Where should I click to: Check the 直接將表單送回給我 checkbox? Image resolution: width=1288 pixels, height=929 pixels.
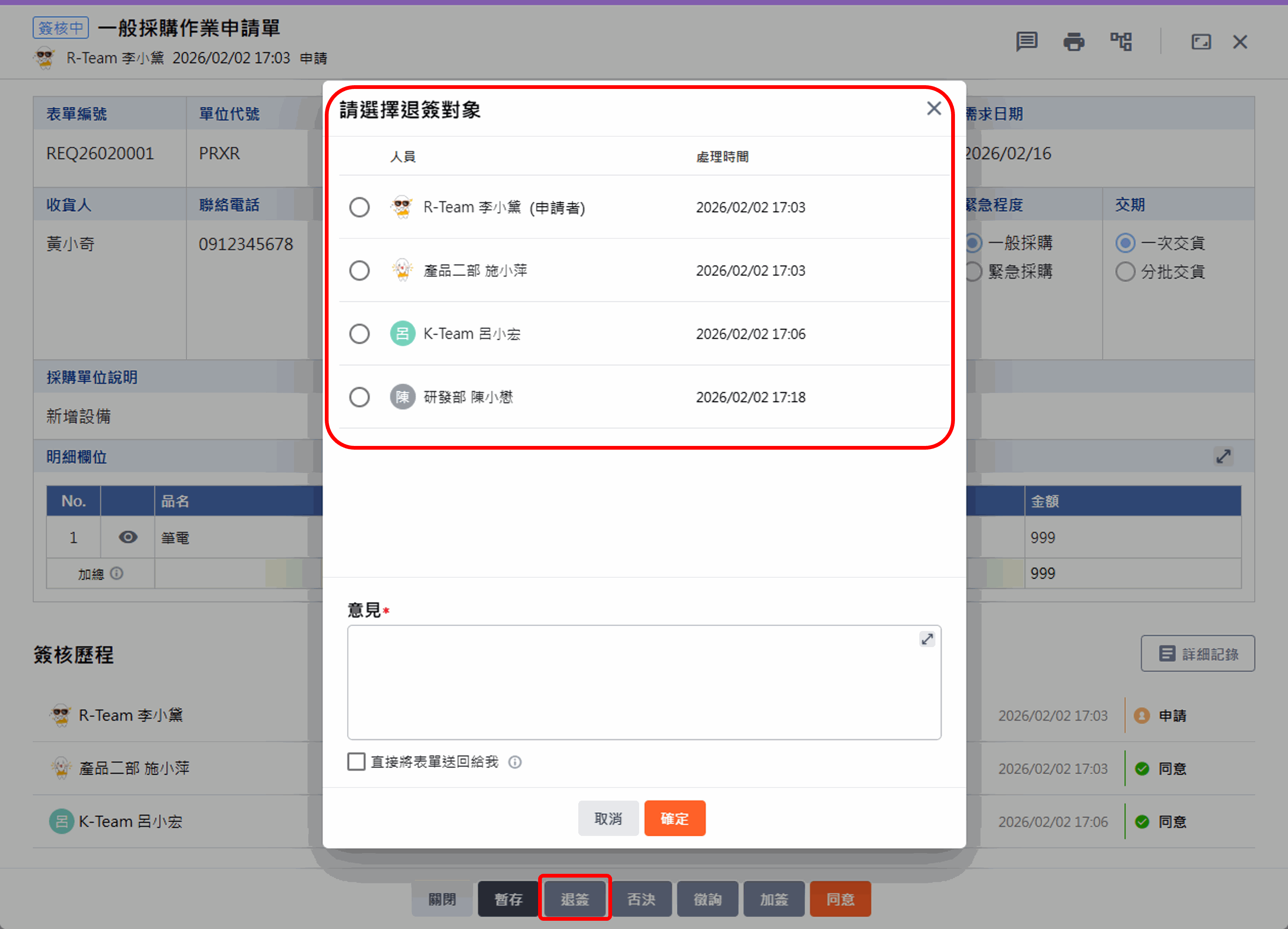(x=356, y=762)
